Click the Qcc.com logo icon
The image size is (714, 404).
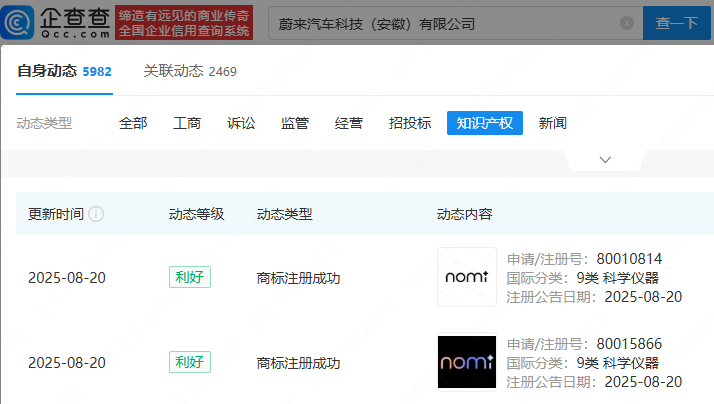click(x=17, y=22)
